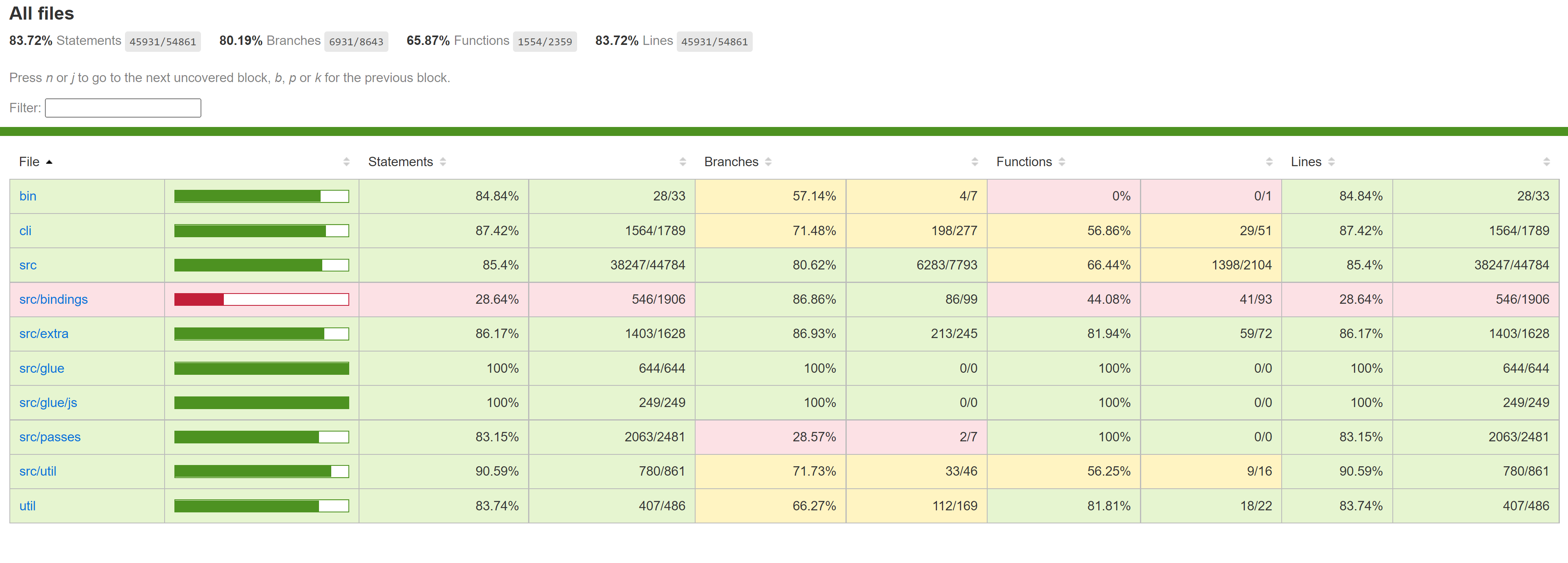This screenshot has width=1568, height=563.
Task: Click sort icon next to Functions header
Action: pyautogui.click(x=1062, y=162)
